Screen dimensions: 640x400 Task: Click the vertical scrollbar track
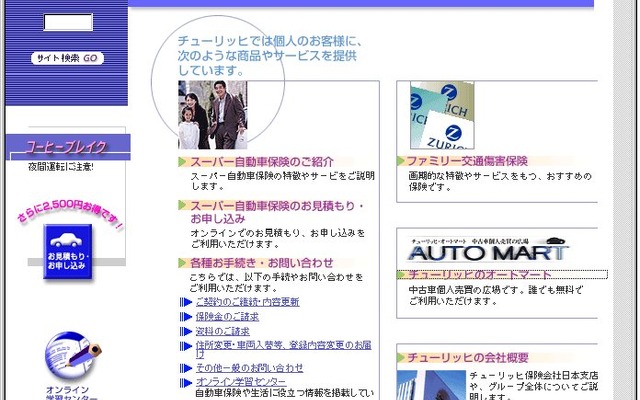625,200
